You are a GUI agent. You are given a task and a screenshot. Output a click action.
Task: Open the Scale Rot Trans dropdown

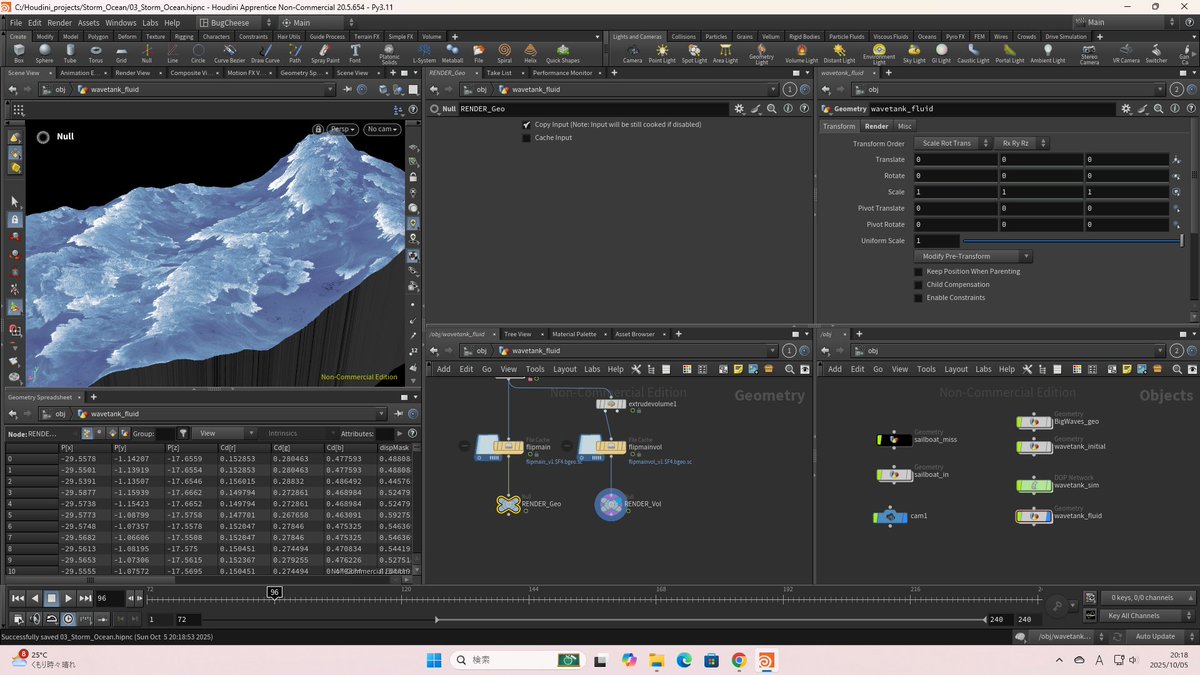point(953,143)
